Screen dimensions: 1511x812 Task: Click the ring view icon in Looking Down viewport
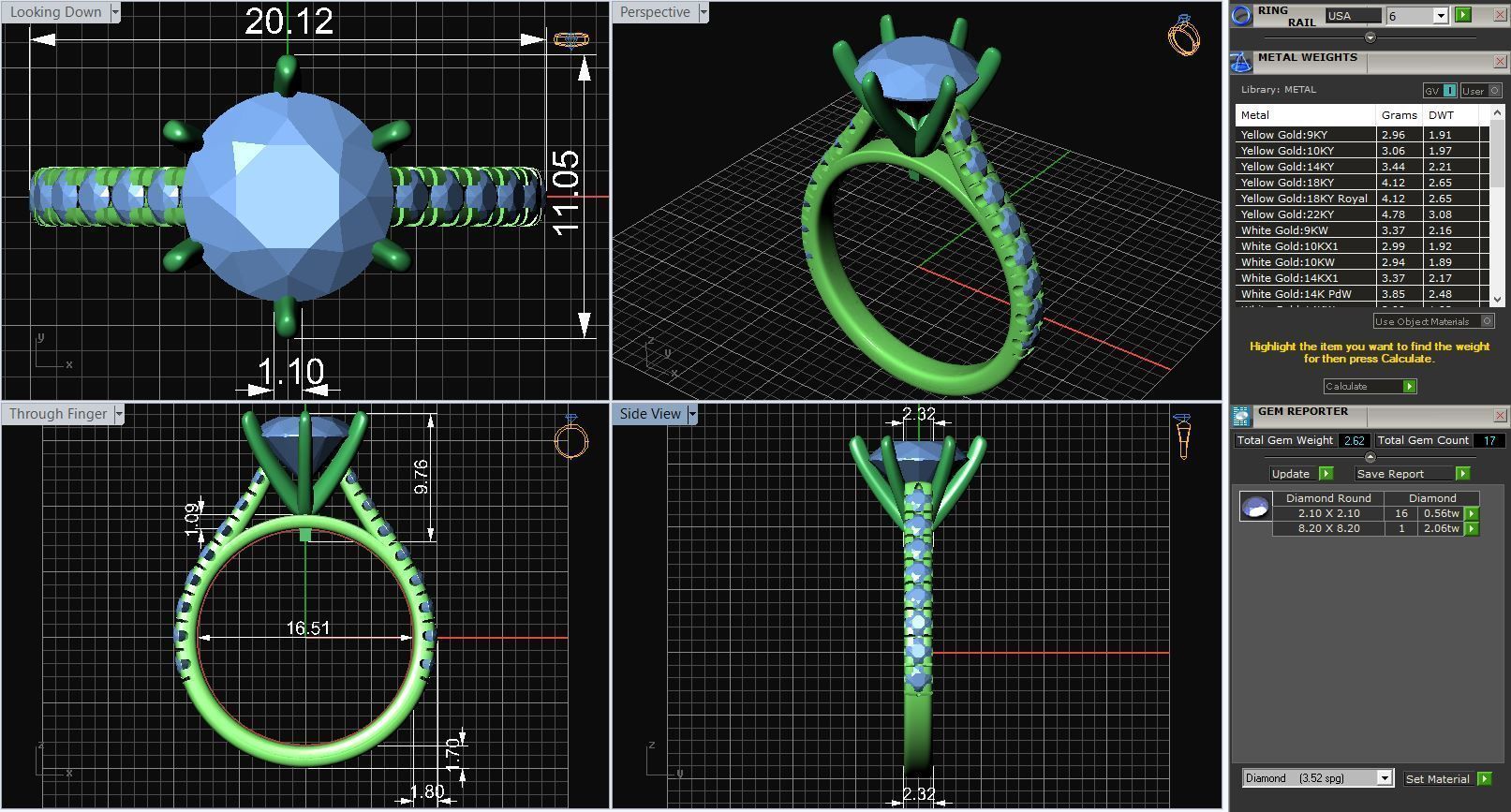570,40
